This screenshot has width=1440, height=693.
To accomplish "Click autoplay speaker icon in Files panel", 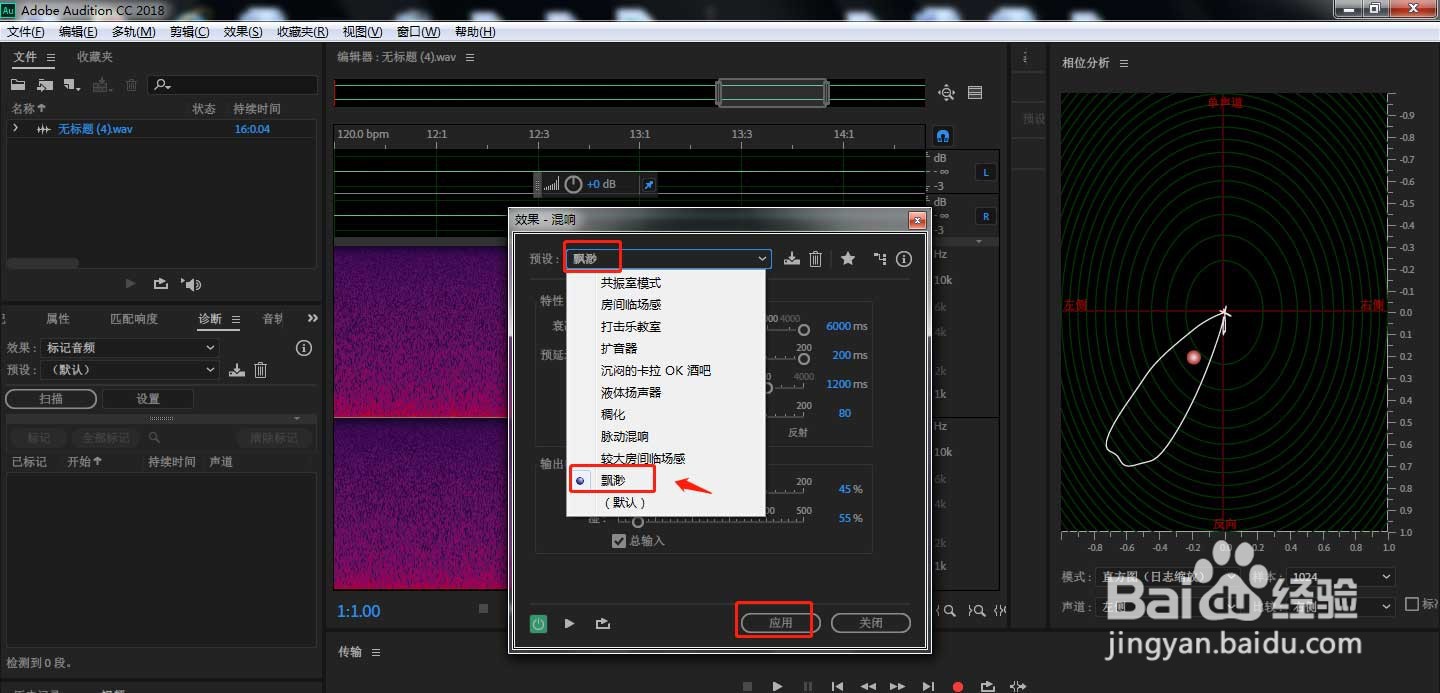I will (191, 284).
